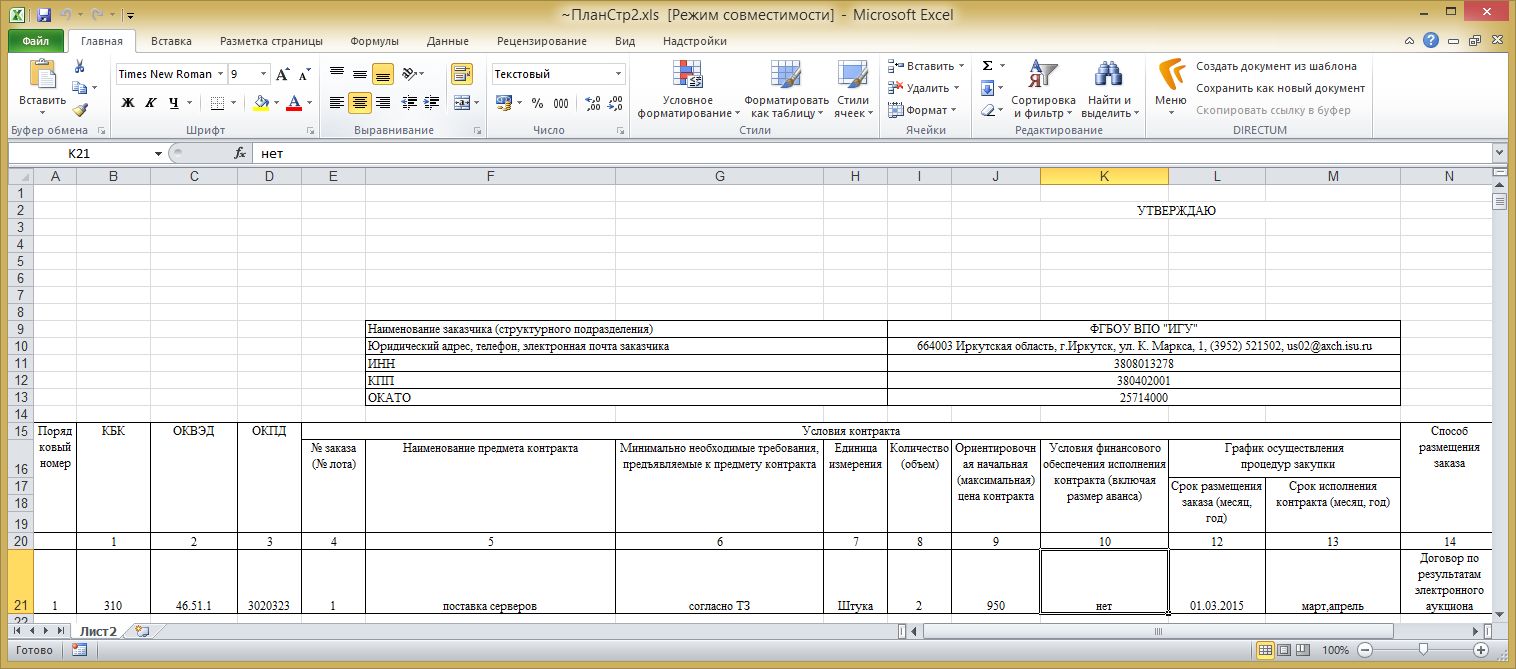The height and width of the screenshot is (669, 1516).
Task: Select the Format Painter brush icon
Action: coord(80,110)
